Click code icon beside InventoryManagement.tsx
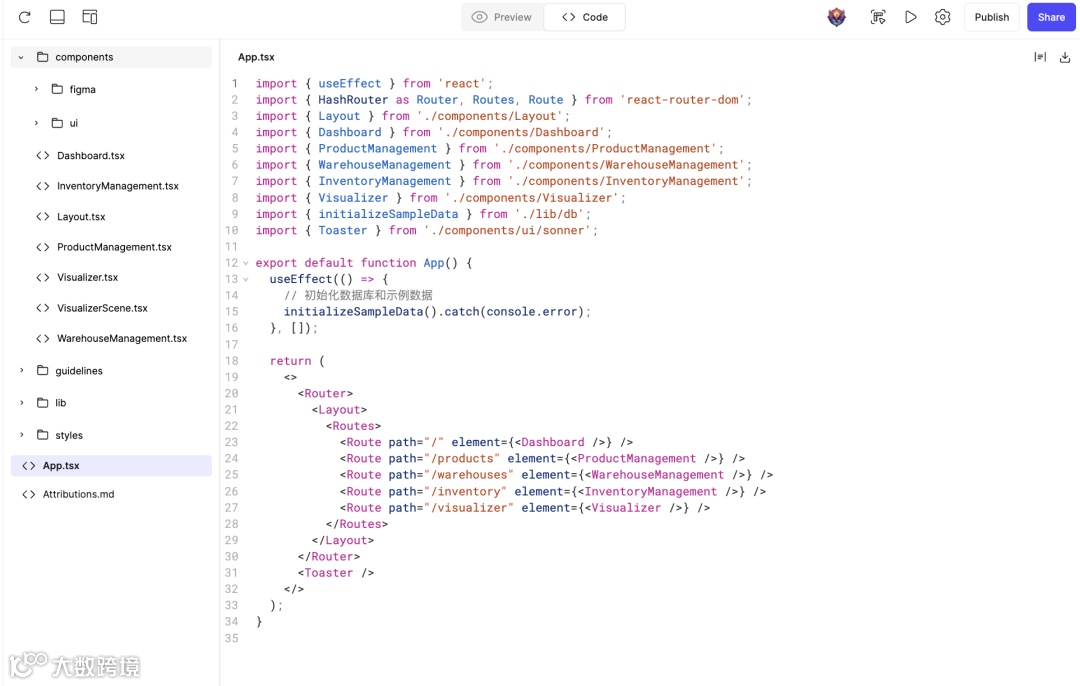The image size is (1080, 686). pos(43,186)
